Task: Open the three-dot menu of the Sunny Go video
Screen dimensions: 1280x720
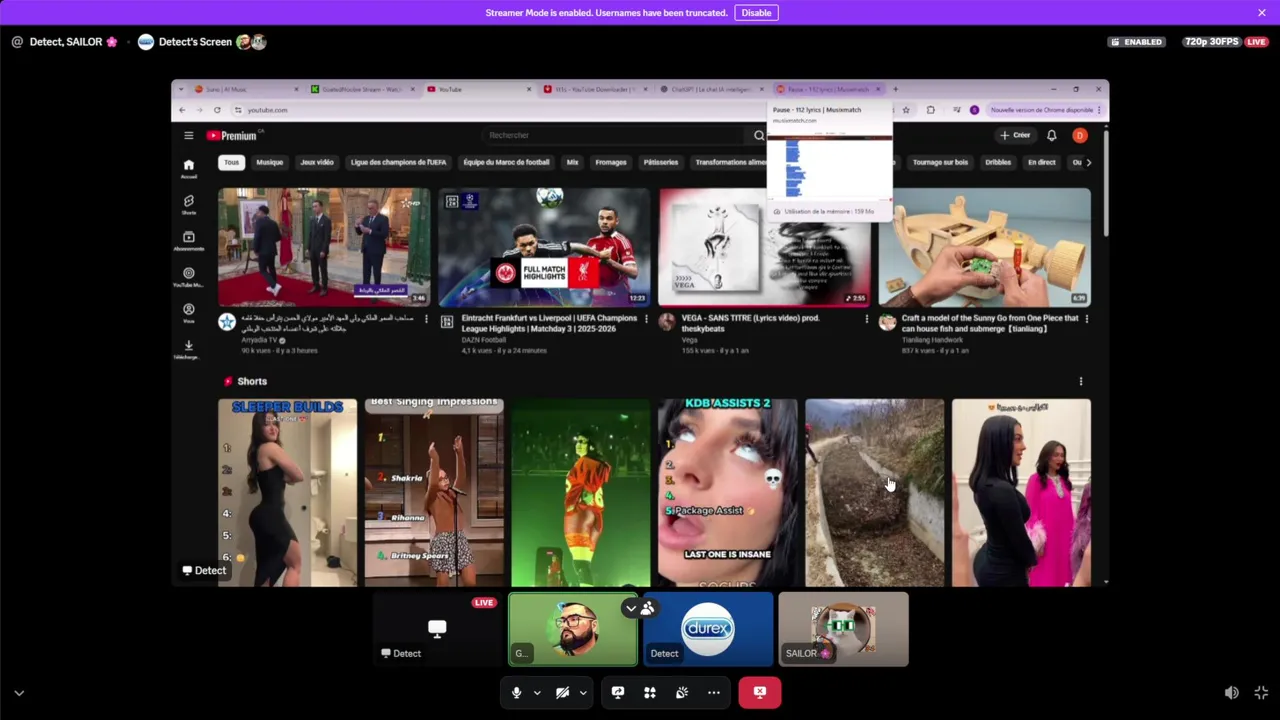Action: [x=1087, y=319]
